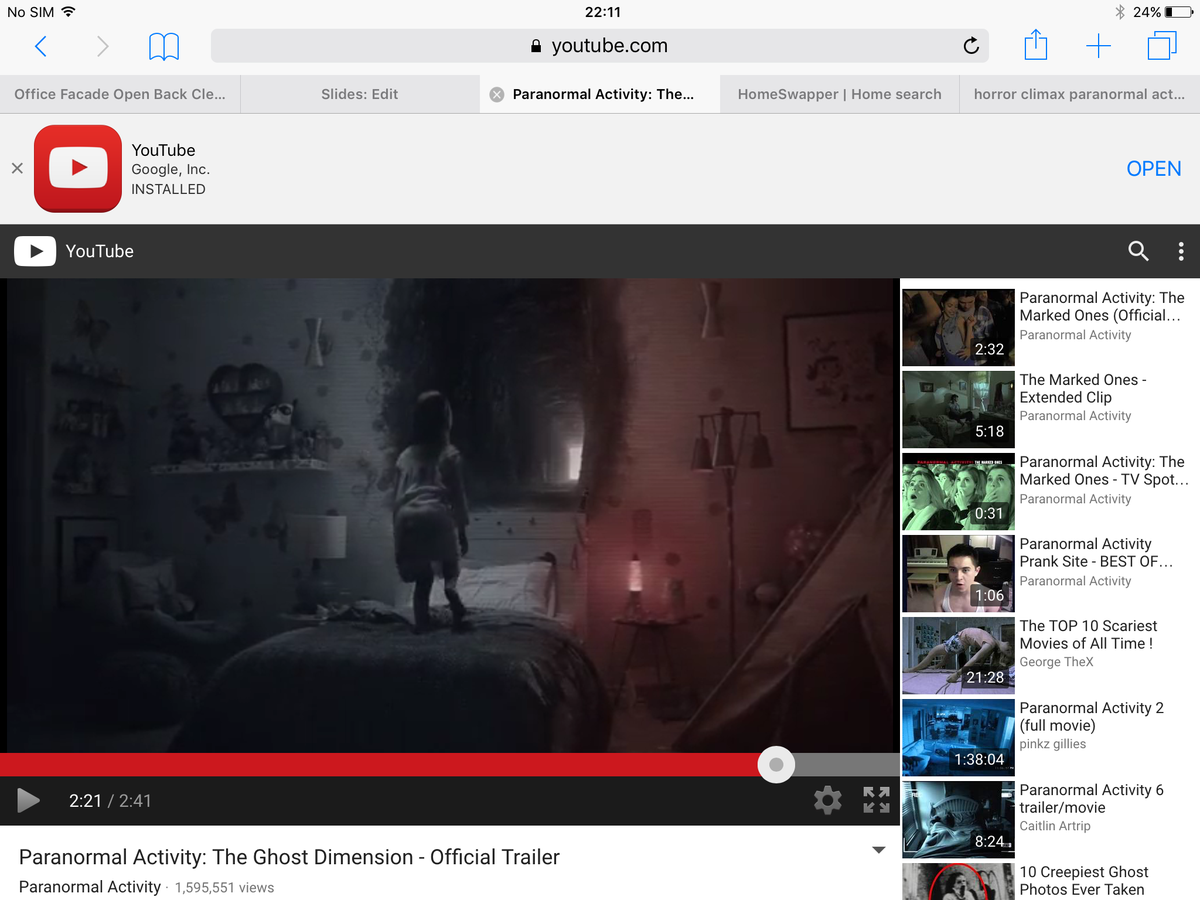Tap the 22:11 clock
The image size is (1200, 900).
[602, 12]
